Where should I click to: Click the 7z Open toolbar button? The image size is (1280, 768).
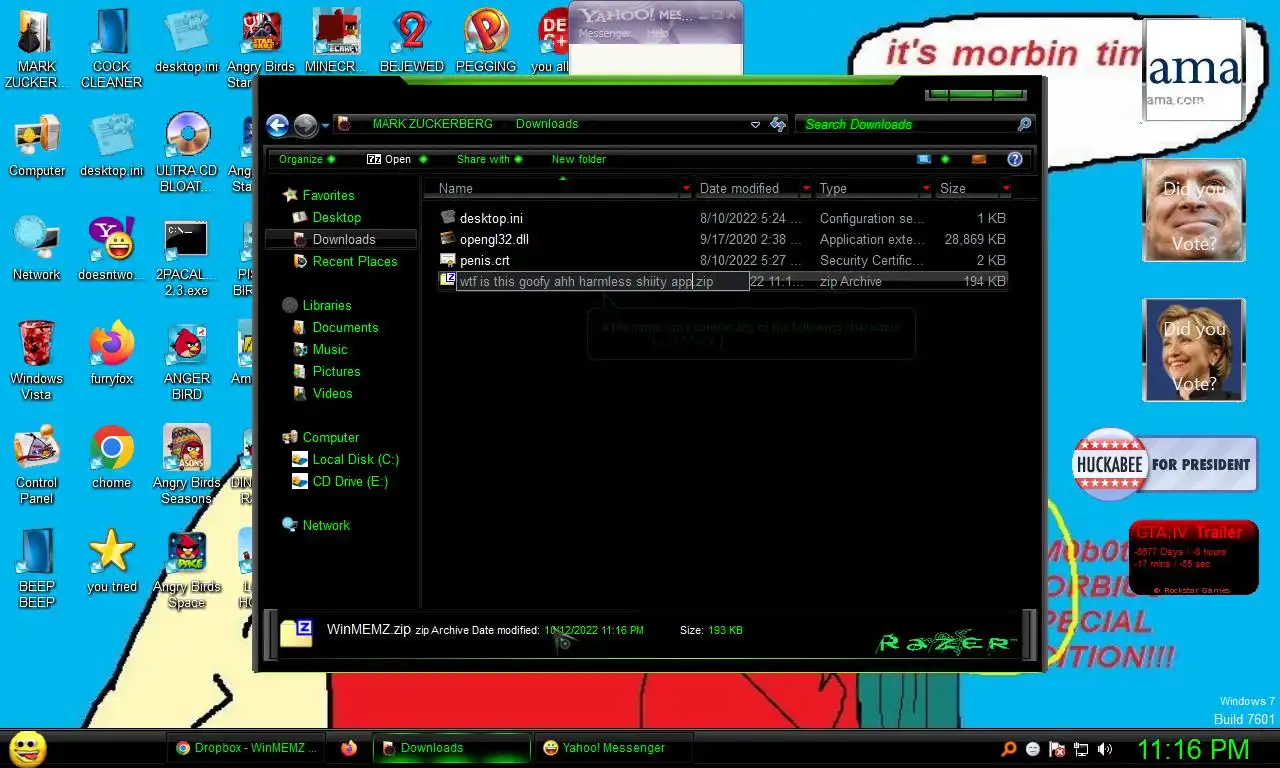[x=396, y=159]
